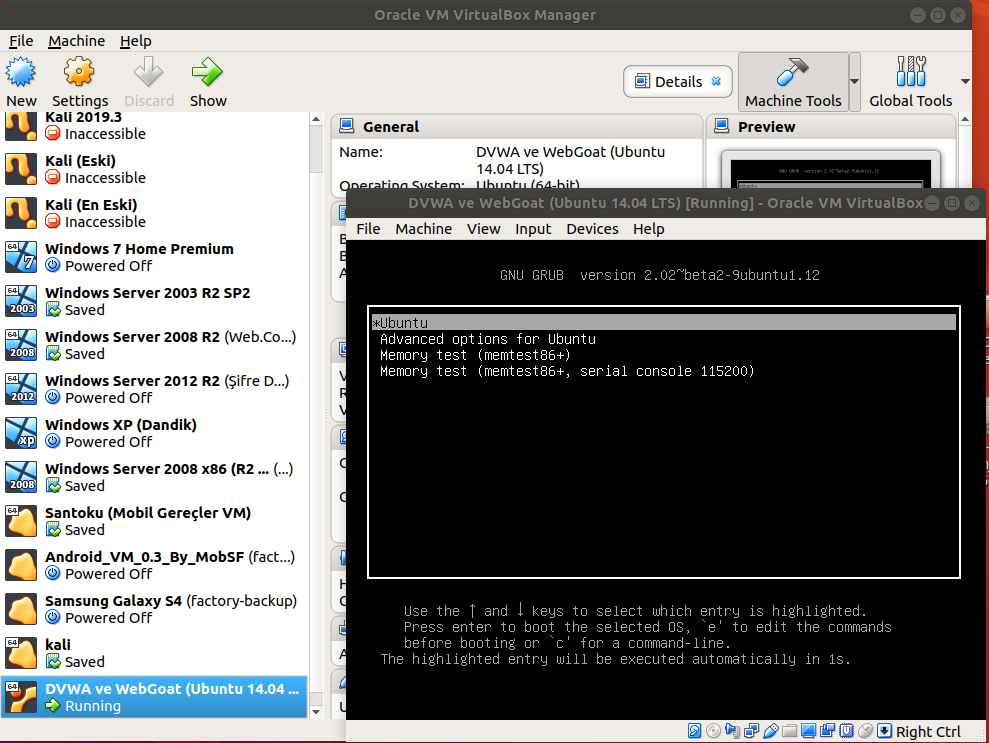Click the USB devices status icon

(x=770, y=731)
